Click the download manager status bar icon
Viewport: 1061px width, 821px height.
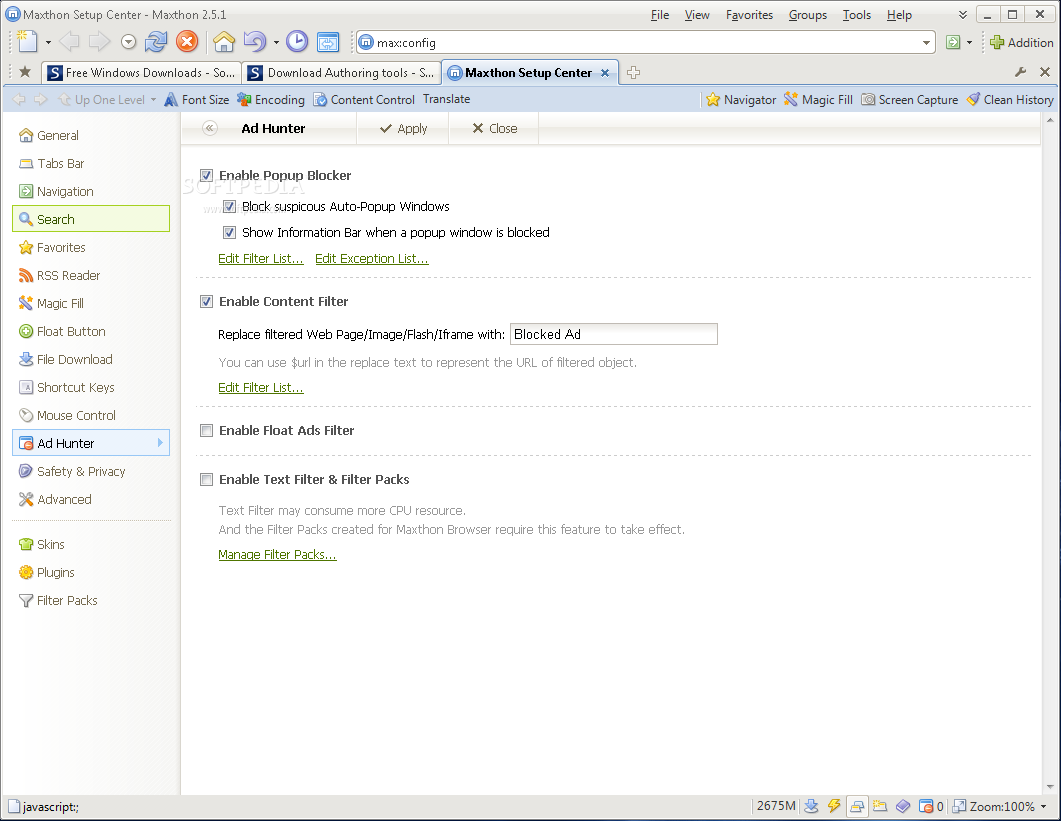tap(811, 805)
